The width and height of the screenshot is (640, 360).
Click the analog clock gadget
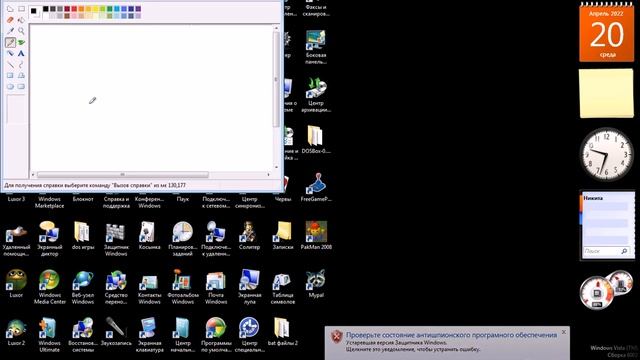point(607,155)
